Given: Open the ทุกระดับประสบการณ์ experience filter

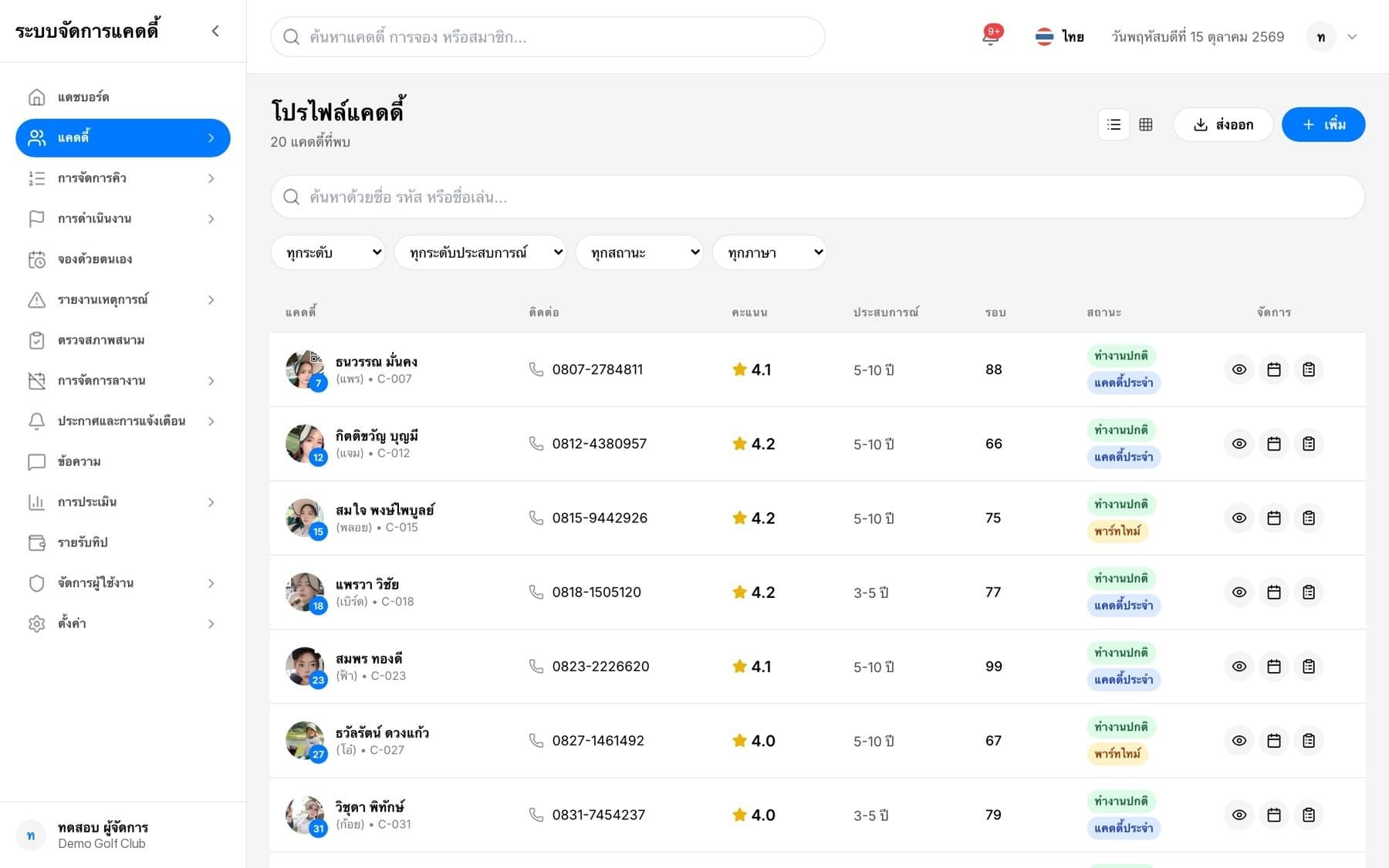Looking at the screenshot, I should 480,252.
